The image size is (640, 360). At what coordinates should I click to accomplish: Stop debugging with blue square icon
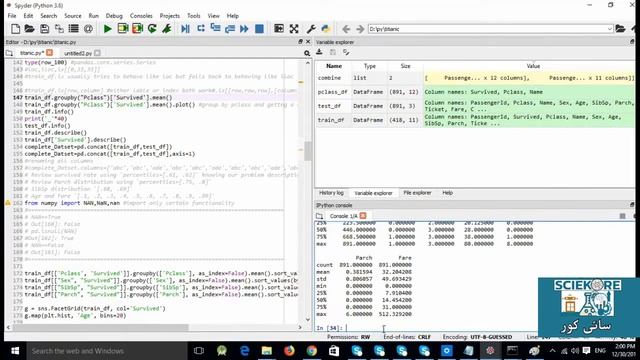(259, 29)
